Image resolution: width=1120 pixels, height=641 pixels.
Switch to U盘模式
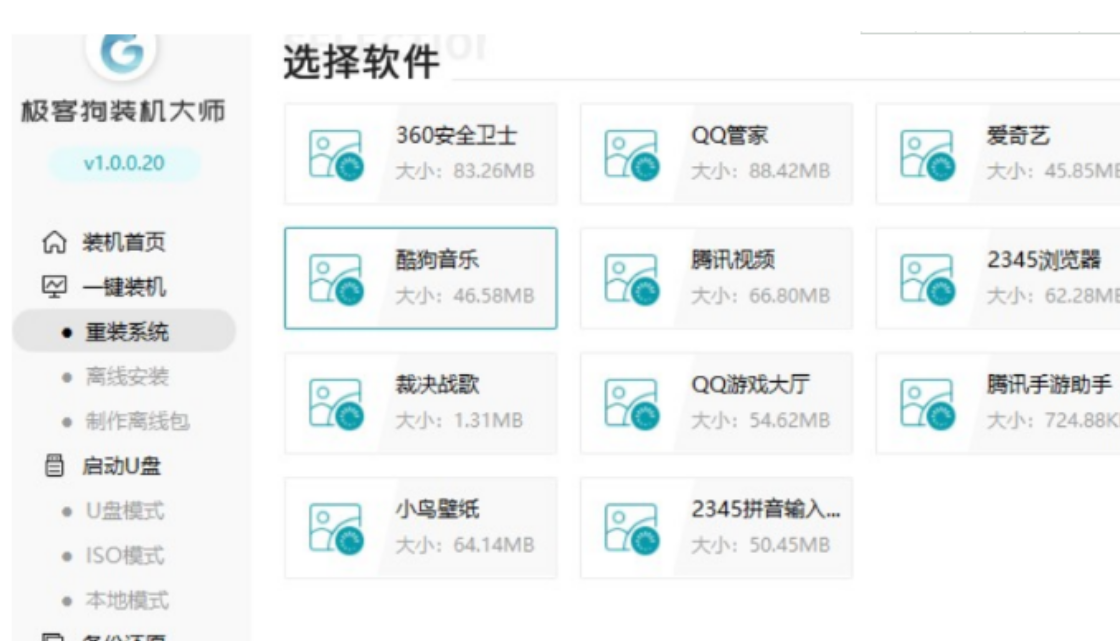124,511
